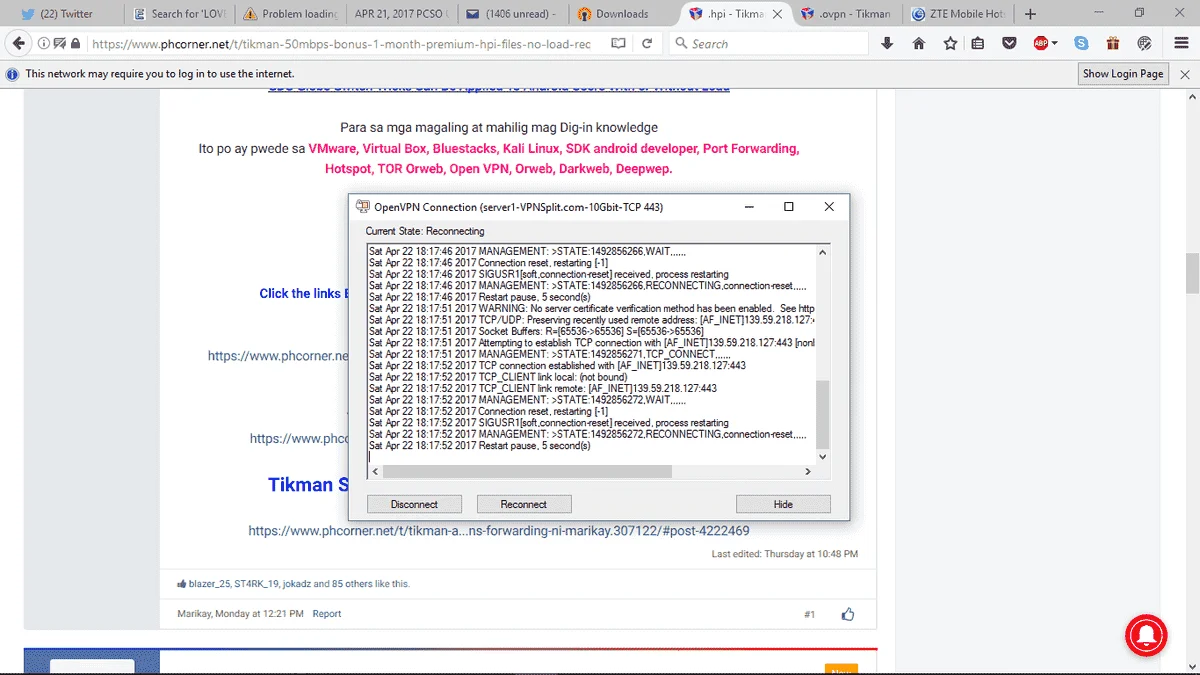Switch to ZTE Mobile Hotspot tab

(x=957, y=14)
